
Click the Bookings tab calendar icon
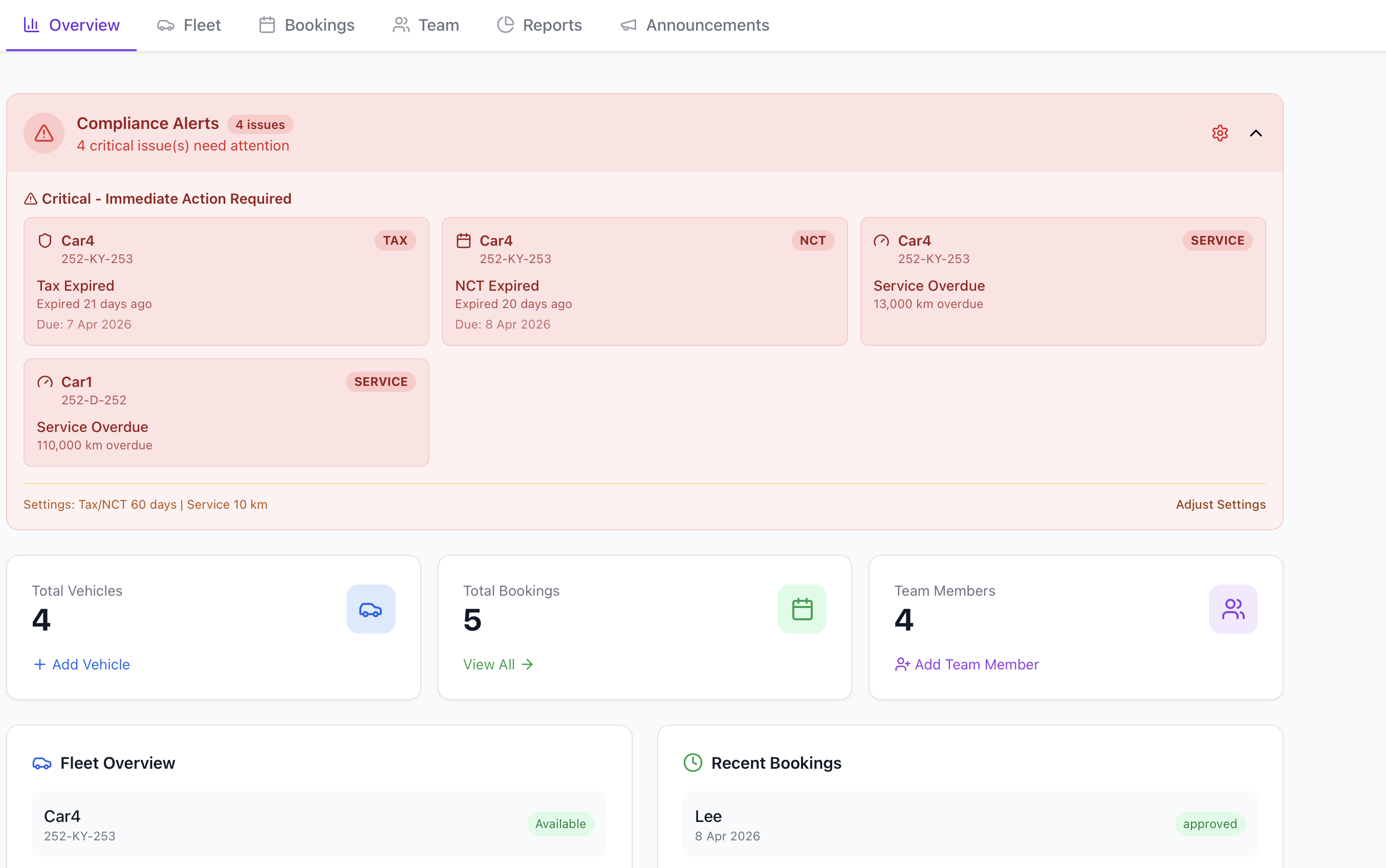pyautogui.click(x=267, y=25)
